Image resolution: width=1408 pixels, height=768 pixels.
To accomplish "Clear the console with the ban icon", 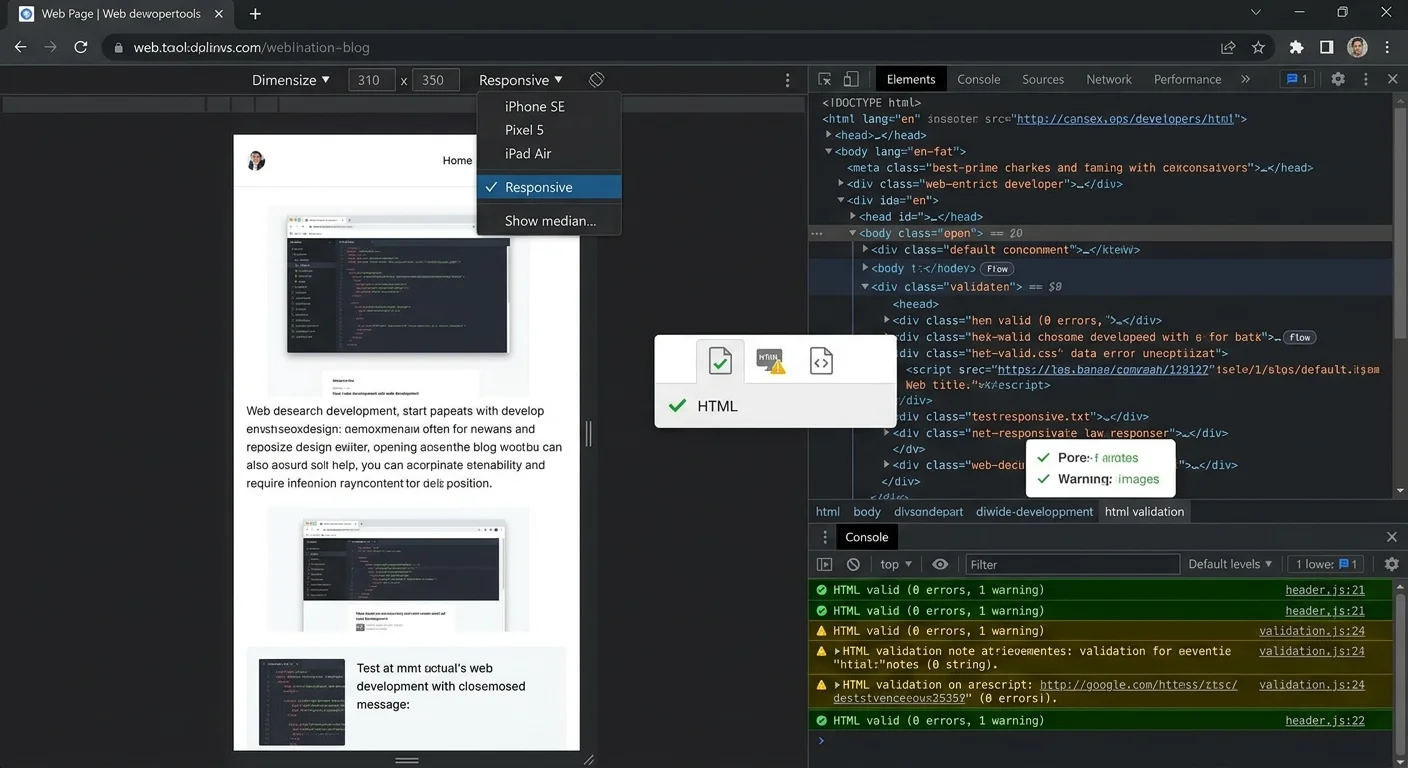I will point(853,564).
